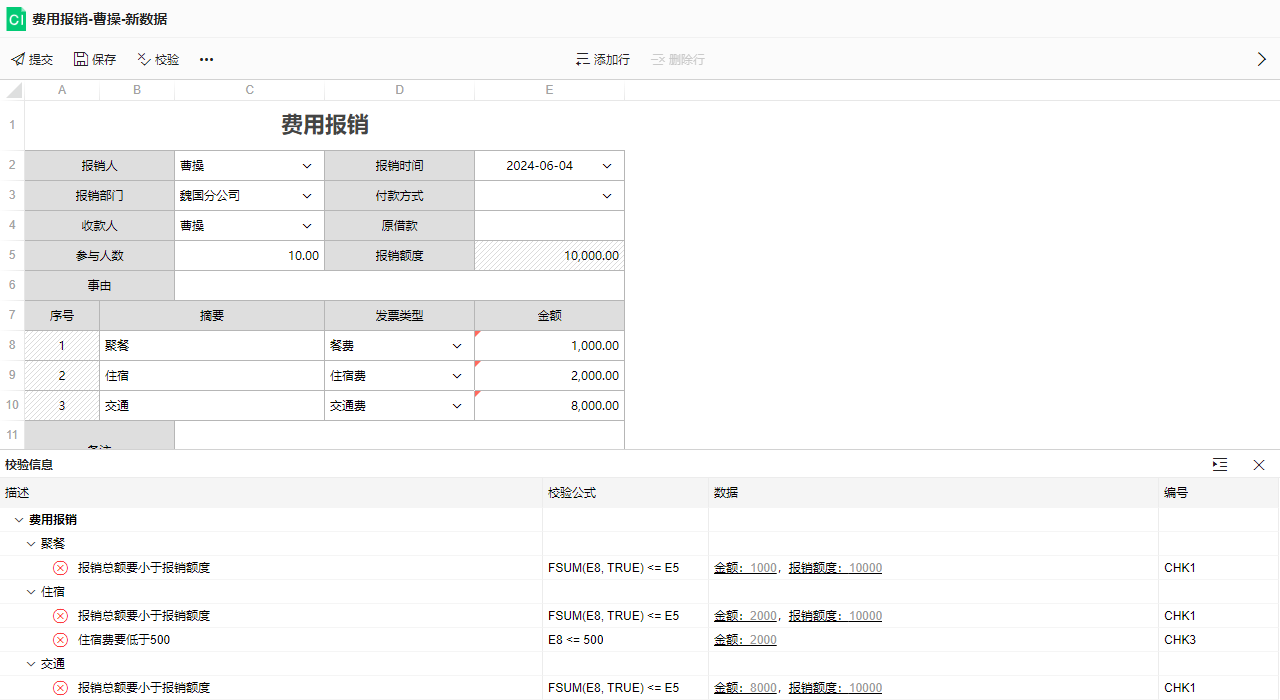
Task: Click the collapse-all icon in 校验信息 panel
Action: (x=1219, y=465)
